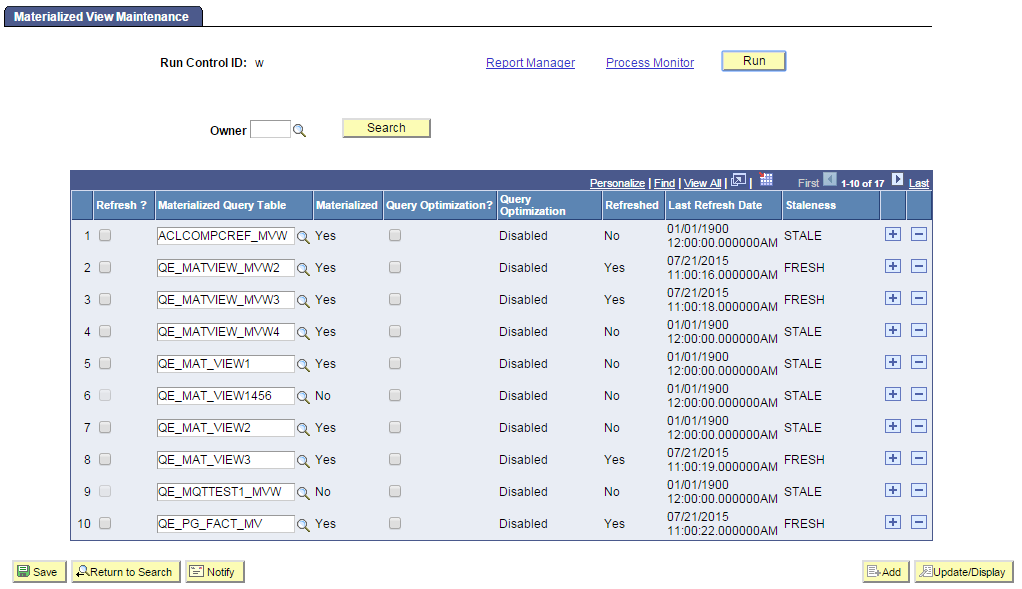Open lookup for QE_MAT_VIEW3 table

[x=303, y=461]
